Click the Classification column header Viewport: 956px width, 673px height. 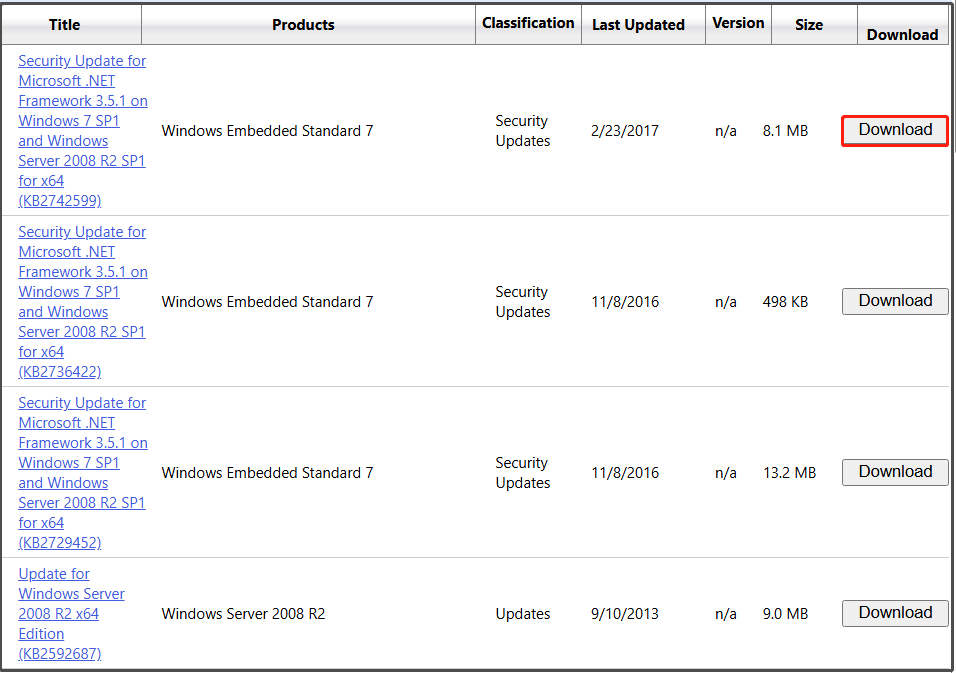[x=528, y=23]
